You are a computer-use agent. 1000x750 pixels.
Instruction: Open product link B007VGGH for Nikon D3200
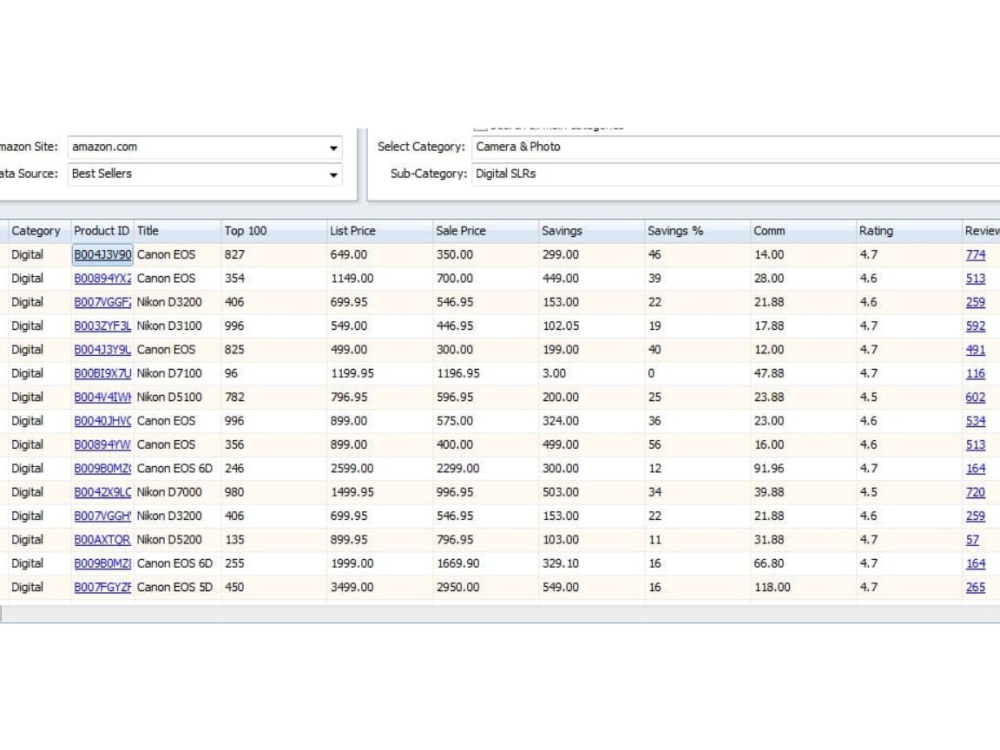[x=103, y=516]
